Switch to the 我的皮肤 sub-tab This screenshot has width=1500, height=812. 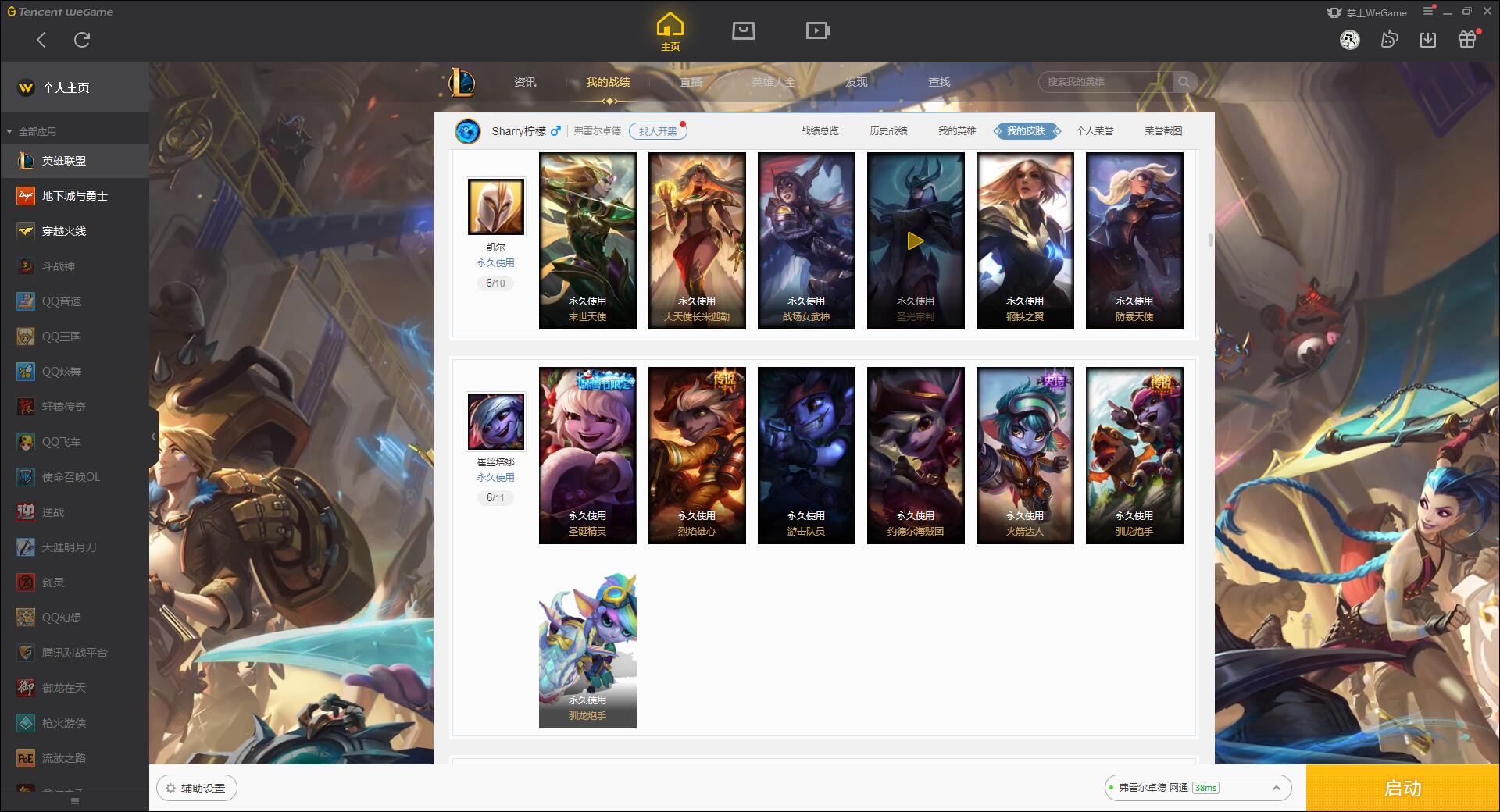point(1027,131)
